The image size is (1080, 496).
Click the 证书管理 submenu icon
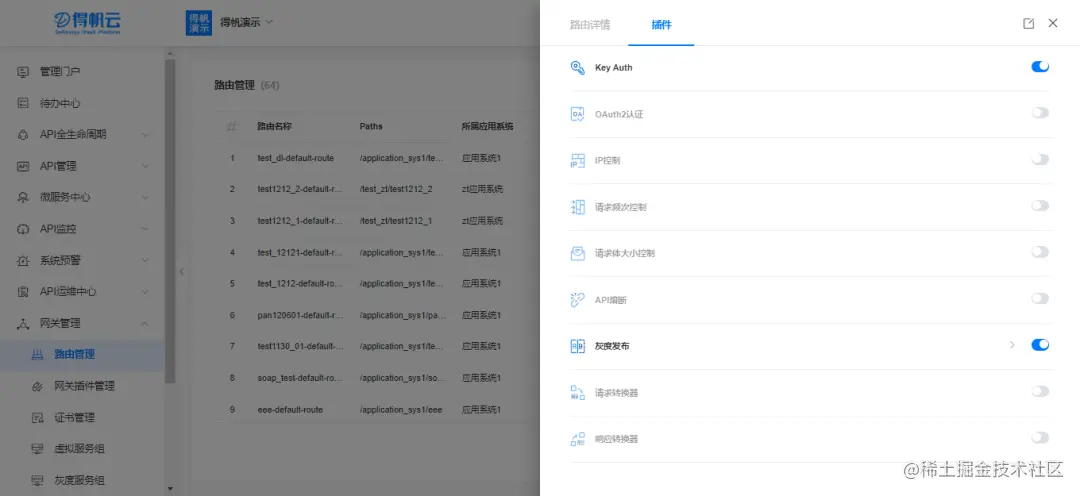(x=38, y=417)
